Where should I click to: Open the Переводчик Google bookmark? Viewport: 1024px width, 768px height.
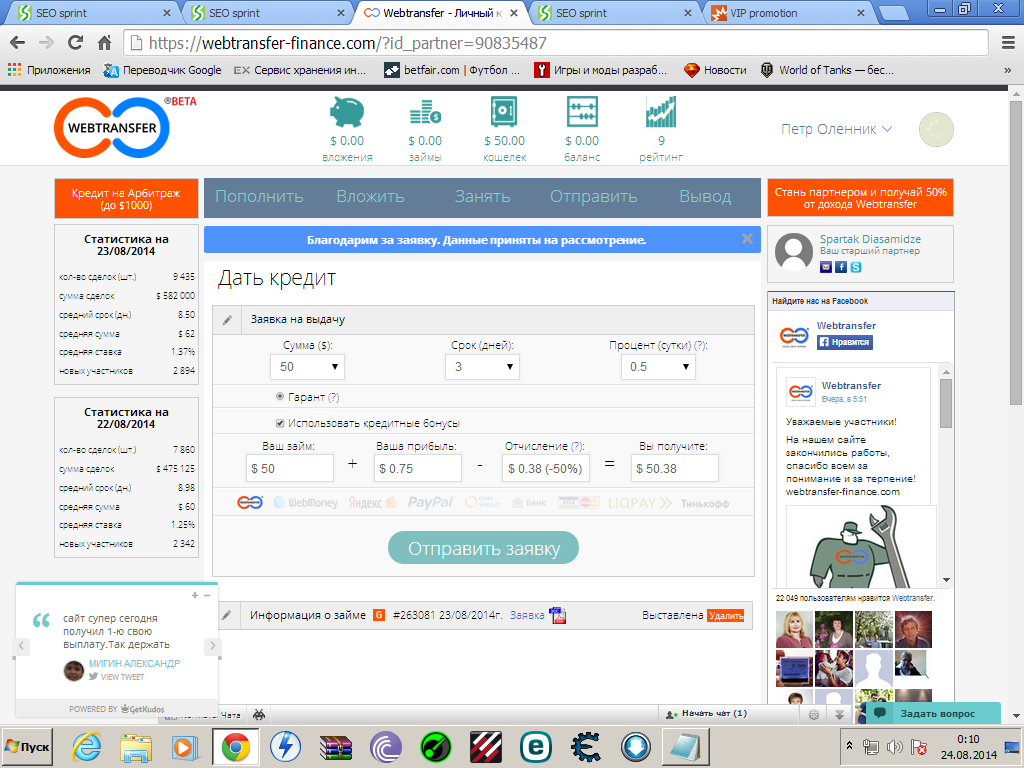163,70
